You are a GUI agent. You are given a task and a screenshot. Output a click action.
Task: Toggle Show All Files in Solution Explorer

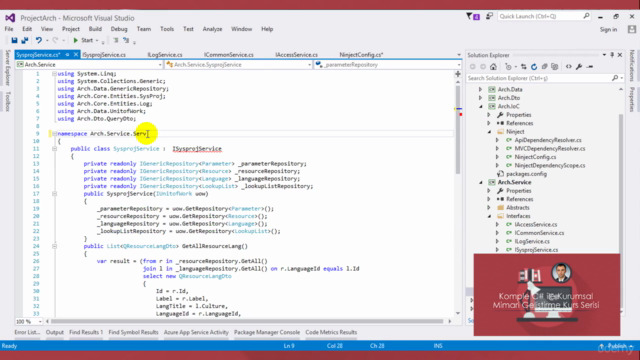(x=555, y=67)
